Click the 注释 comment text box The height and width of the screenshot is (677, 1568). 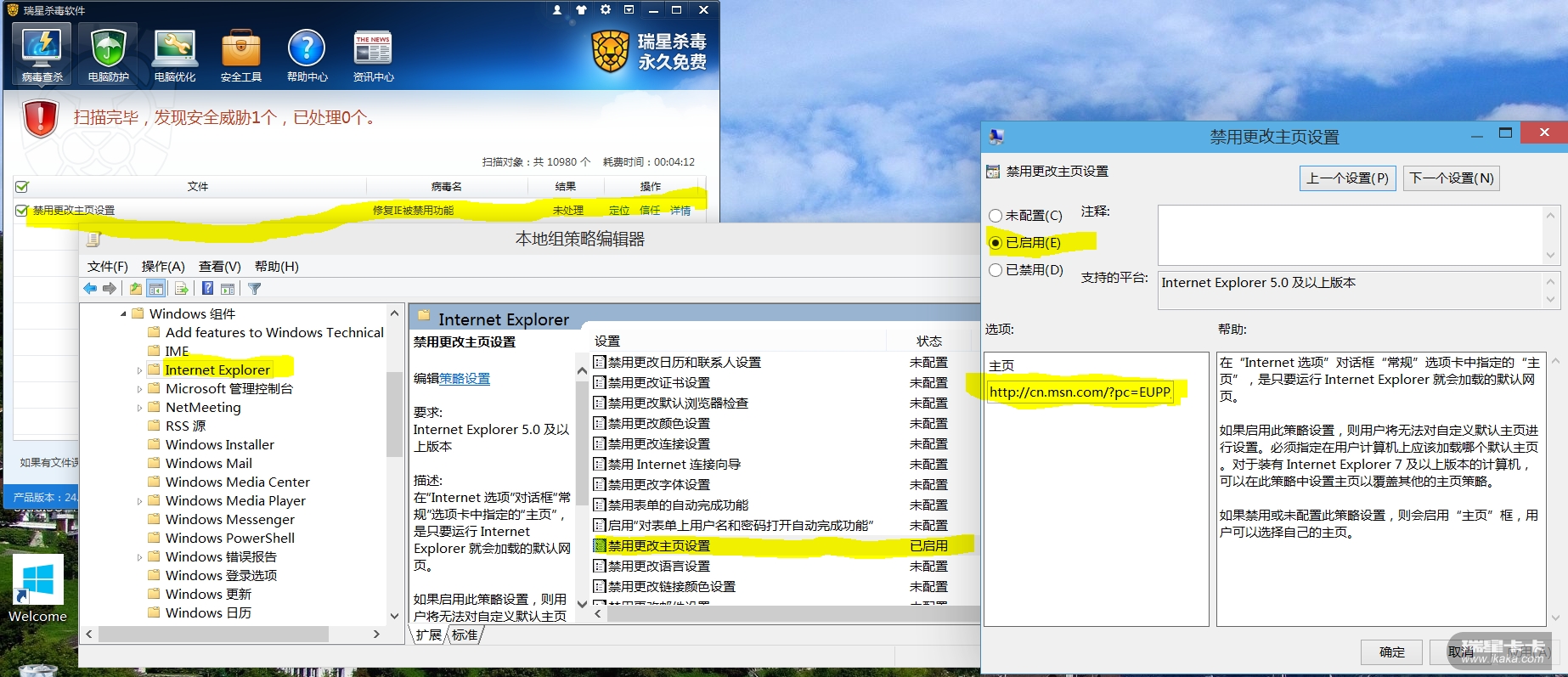point(1351,235)
